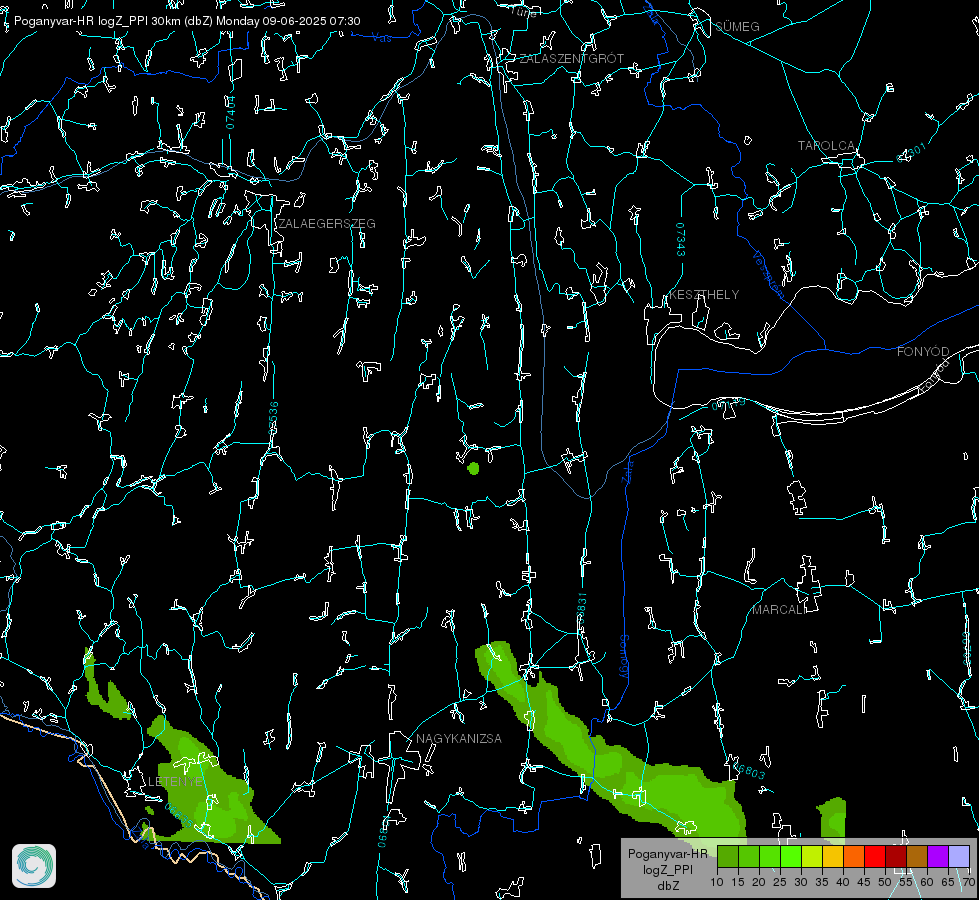Click the swirl logo icon
The width and height of the screenshot is (979, 900).
[x=34, y=866]
